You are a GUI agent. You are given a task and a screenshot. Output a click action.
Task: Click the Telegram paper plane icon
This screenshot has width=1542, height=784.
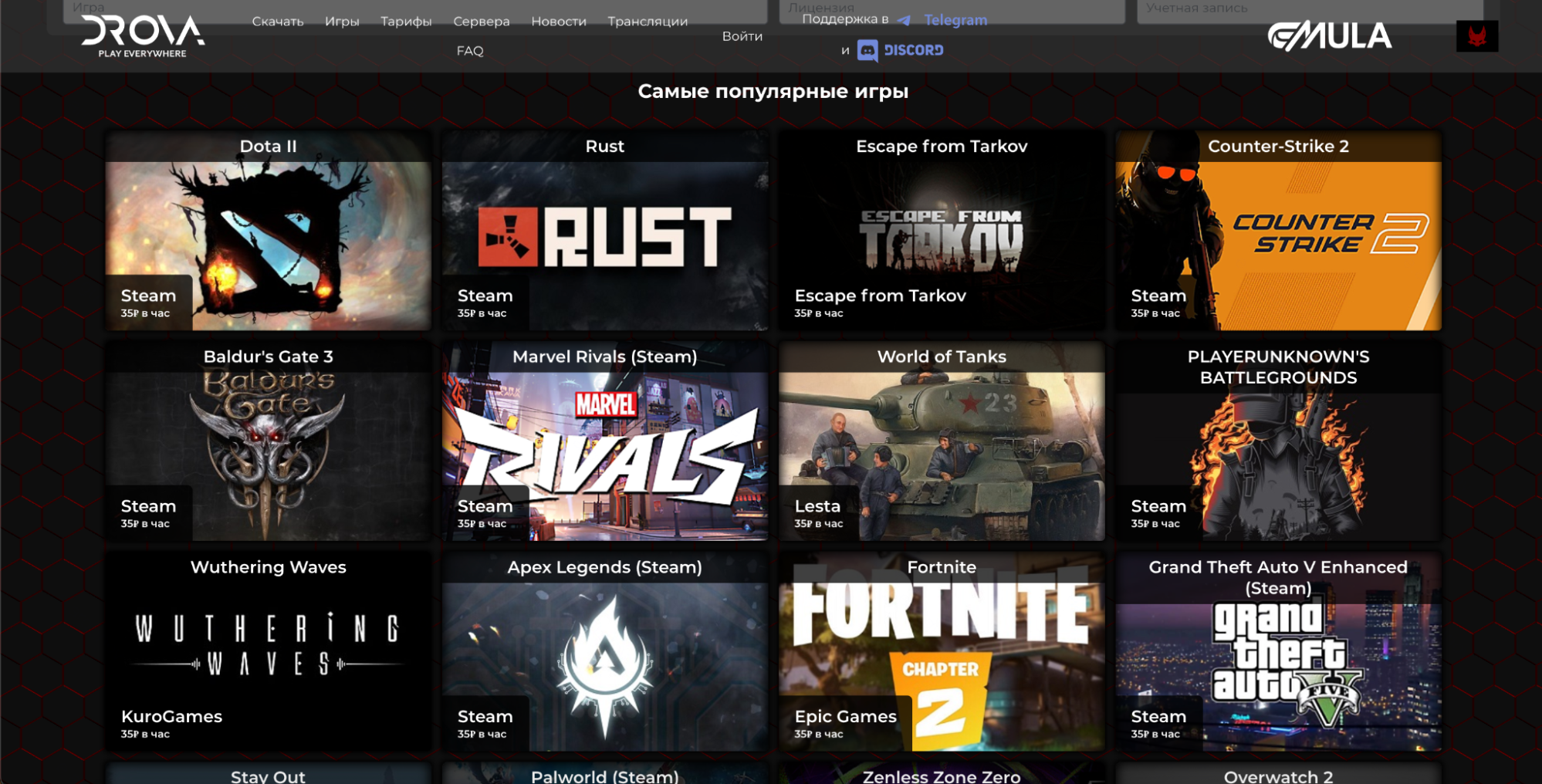[904, 21]
